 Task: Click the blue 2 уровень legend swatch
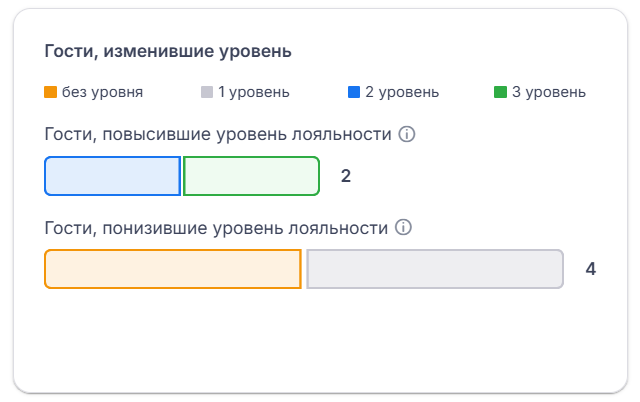354,92
